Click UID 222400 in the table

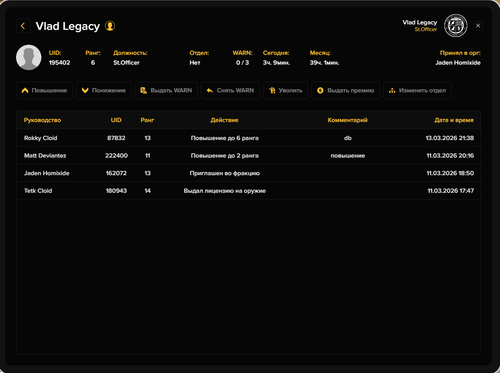(x=116, y=156)
